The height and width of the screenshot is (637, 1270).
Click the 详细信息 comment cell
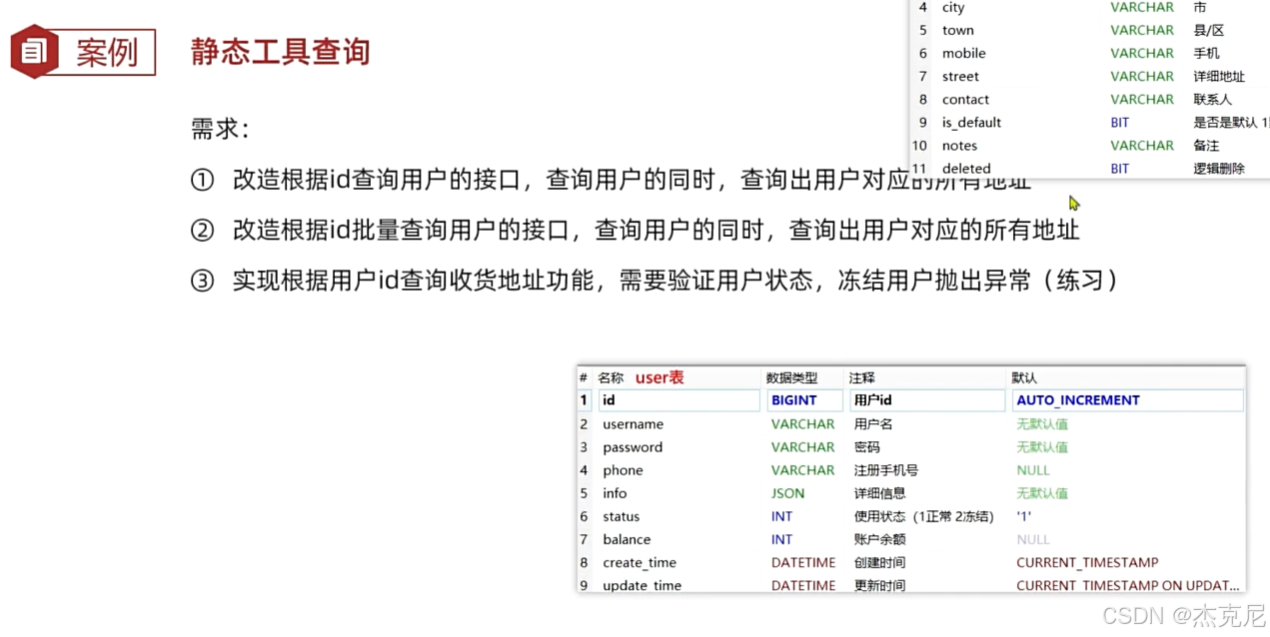coord(880,493)
